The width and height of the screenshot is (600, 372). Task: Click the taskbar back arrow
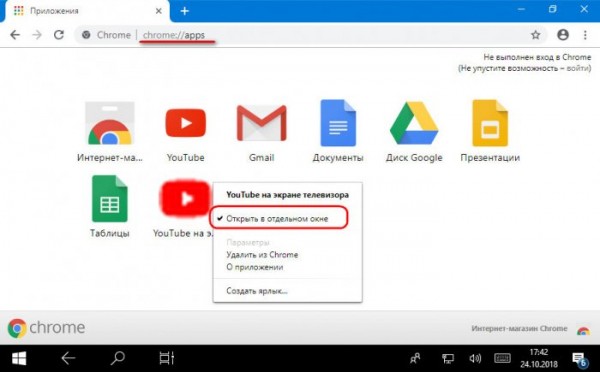click(x=68, y=358)
